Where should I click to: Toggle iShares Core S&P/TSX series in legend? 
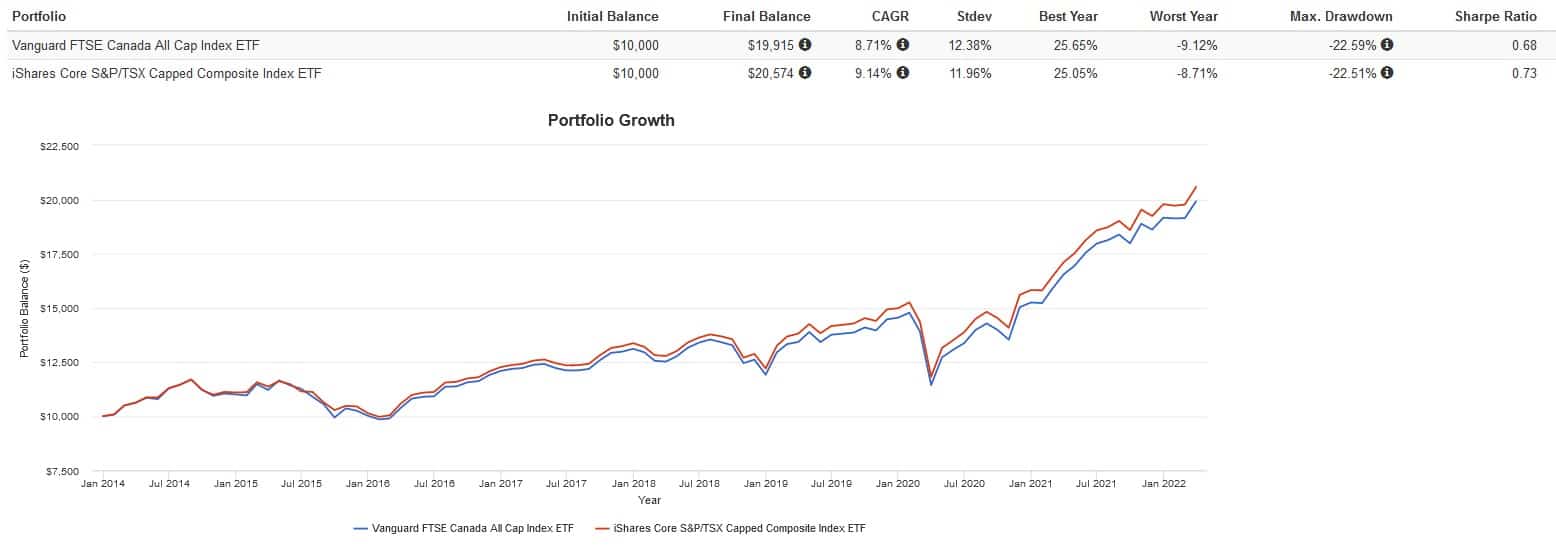(x=730, y=528)
